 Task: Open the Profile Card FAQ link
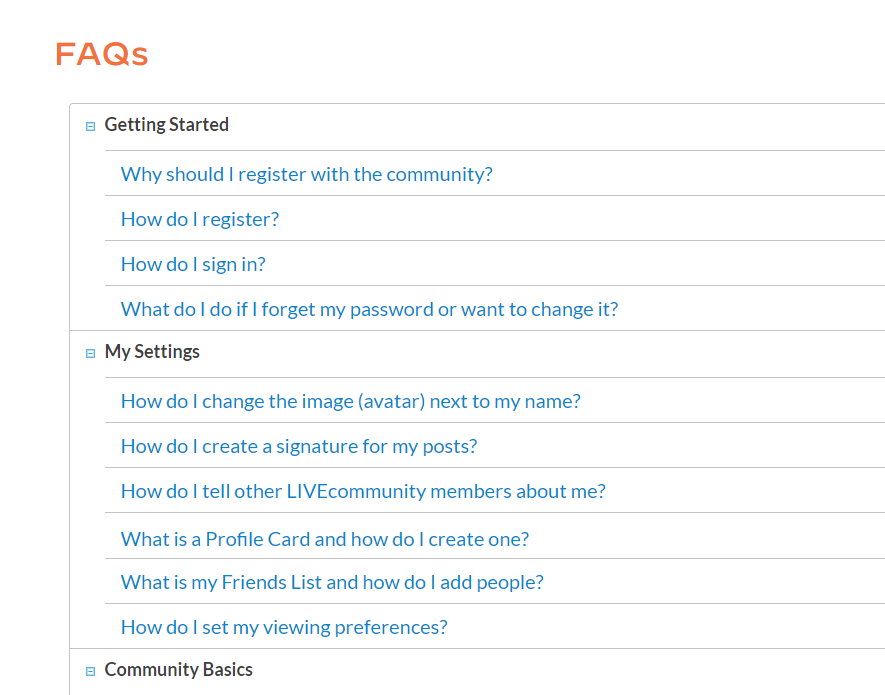(x=324, y=539)
